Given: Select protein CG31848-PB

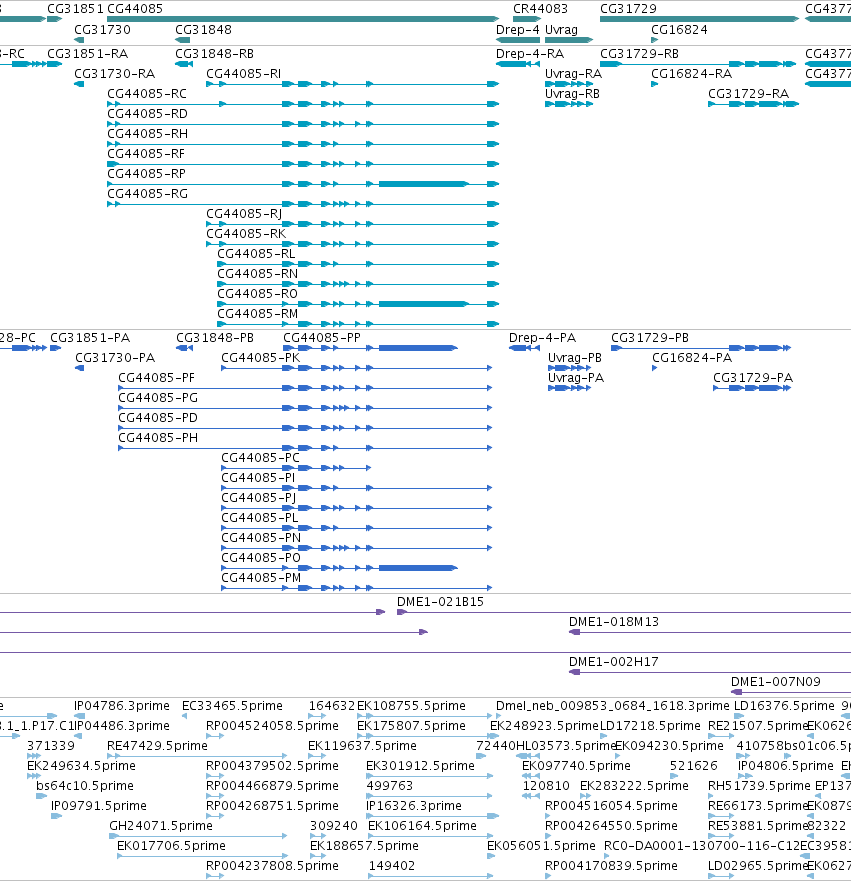Looking at the screenshot, I should pos(215,338).
